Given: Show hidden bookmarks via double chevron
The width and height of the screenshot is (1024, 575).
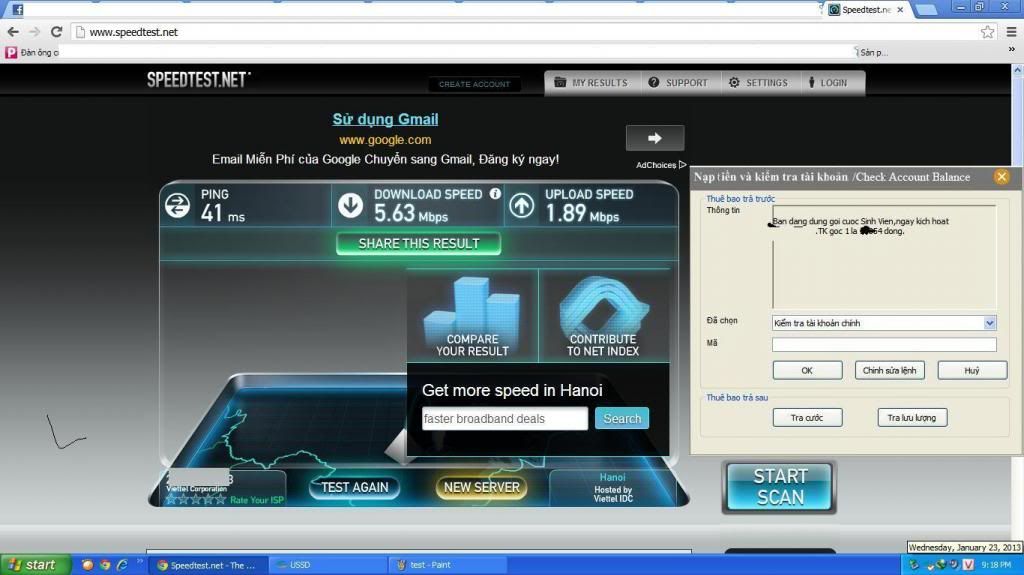Looking at the screenshot, I should click(1012, 49).
